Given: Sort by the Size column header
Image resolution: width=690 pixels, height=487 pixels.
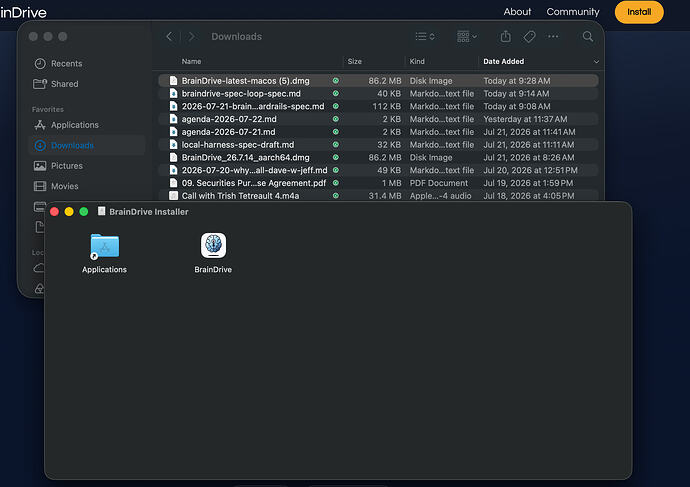Looking at the screenshot, I should click(355, 62).
